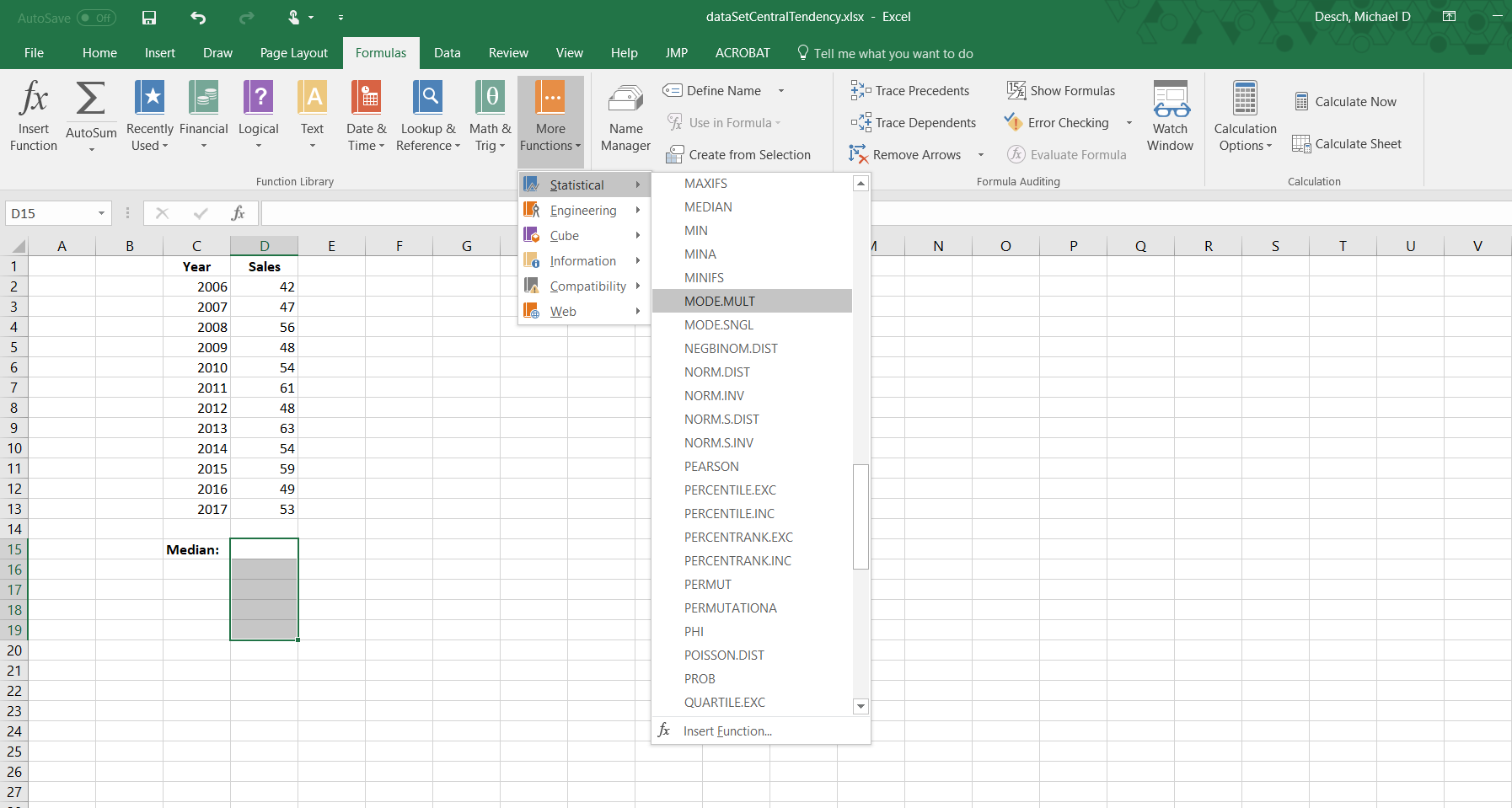
Task: Click the Trace Precedents icon
Action: click(x=861, y=91)
